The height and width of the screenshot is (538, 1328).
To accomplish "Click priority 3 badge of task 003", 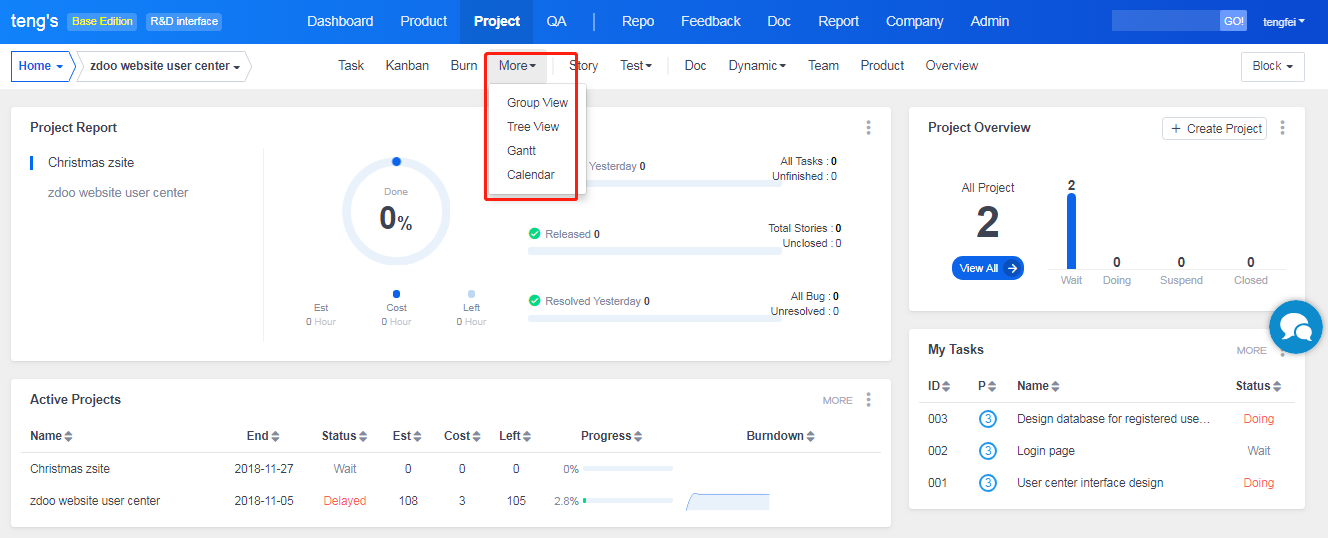I will (x=988, y=419).
